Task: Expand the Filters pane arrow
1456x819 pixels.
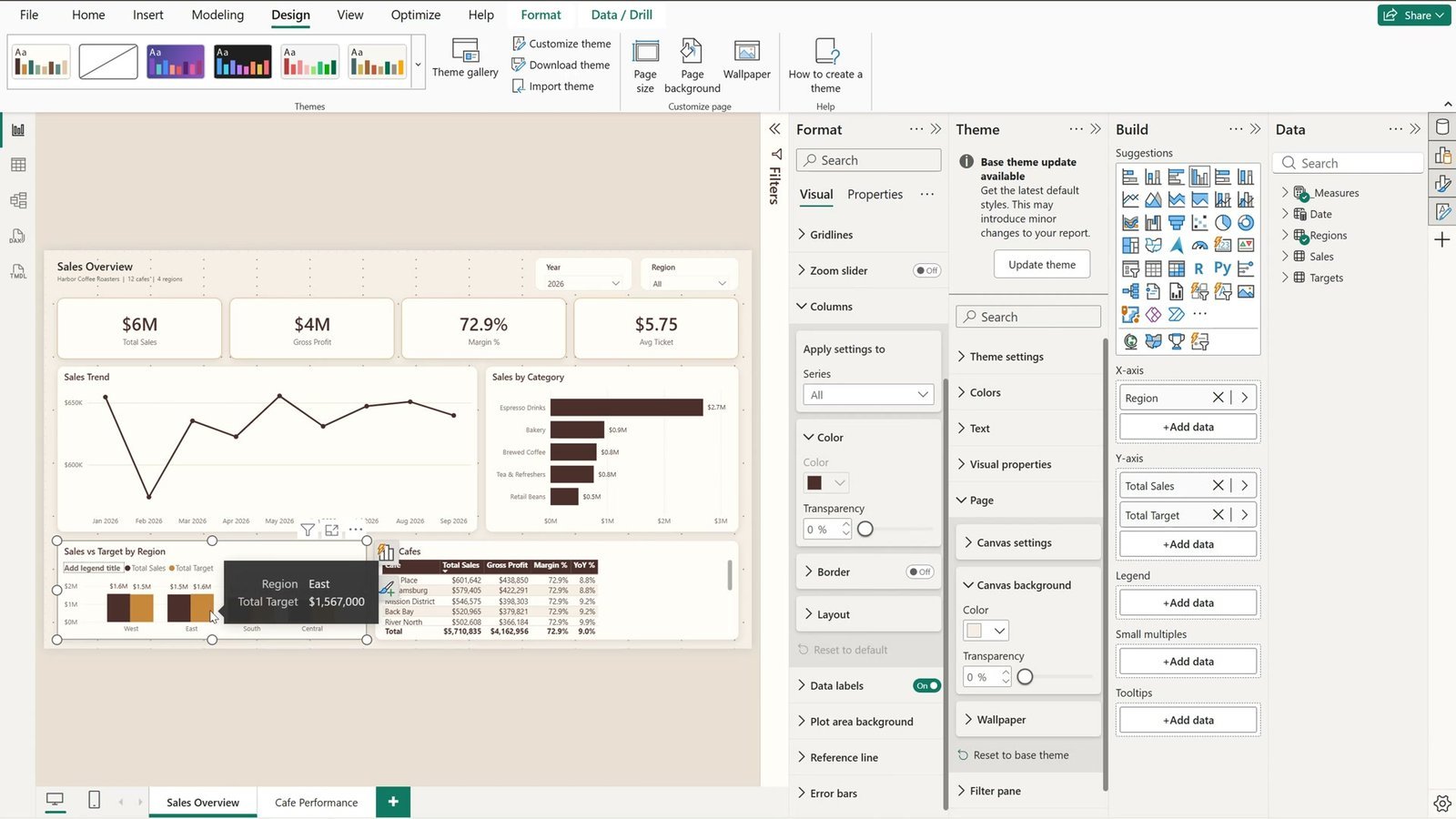Action: 774,129
